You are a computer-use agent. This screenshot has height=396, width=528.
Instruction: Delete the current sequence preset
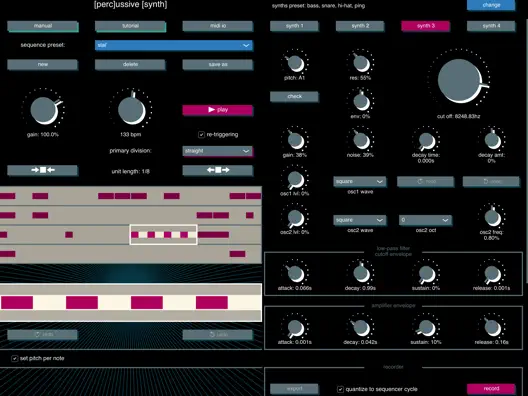point(130,64)
